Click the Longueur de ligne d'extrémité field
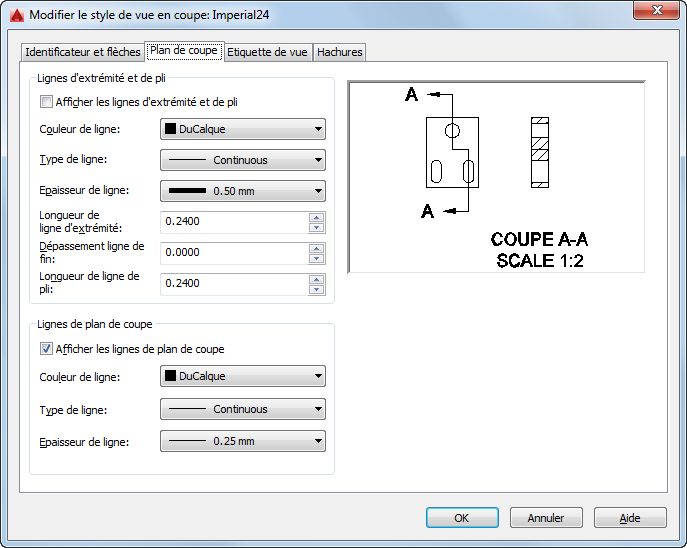This screenshot has height=548, width=687. [234, 222]
